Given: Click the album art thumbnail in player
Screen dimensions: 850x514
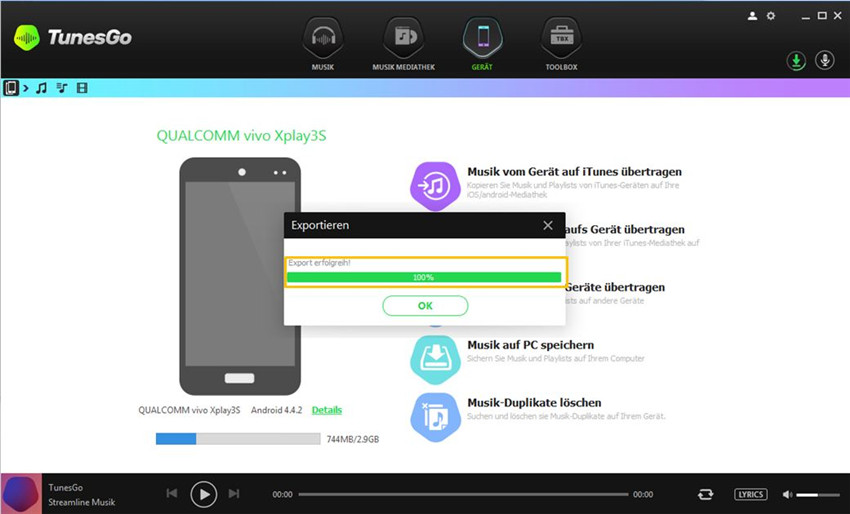Looking at the screenshot, I should point(22,493).
